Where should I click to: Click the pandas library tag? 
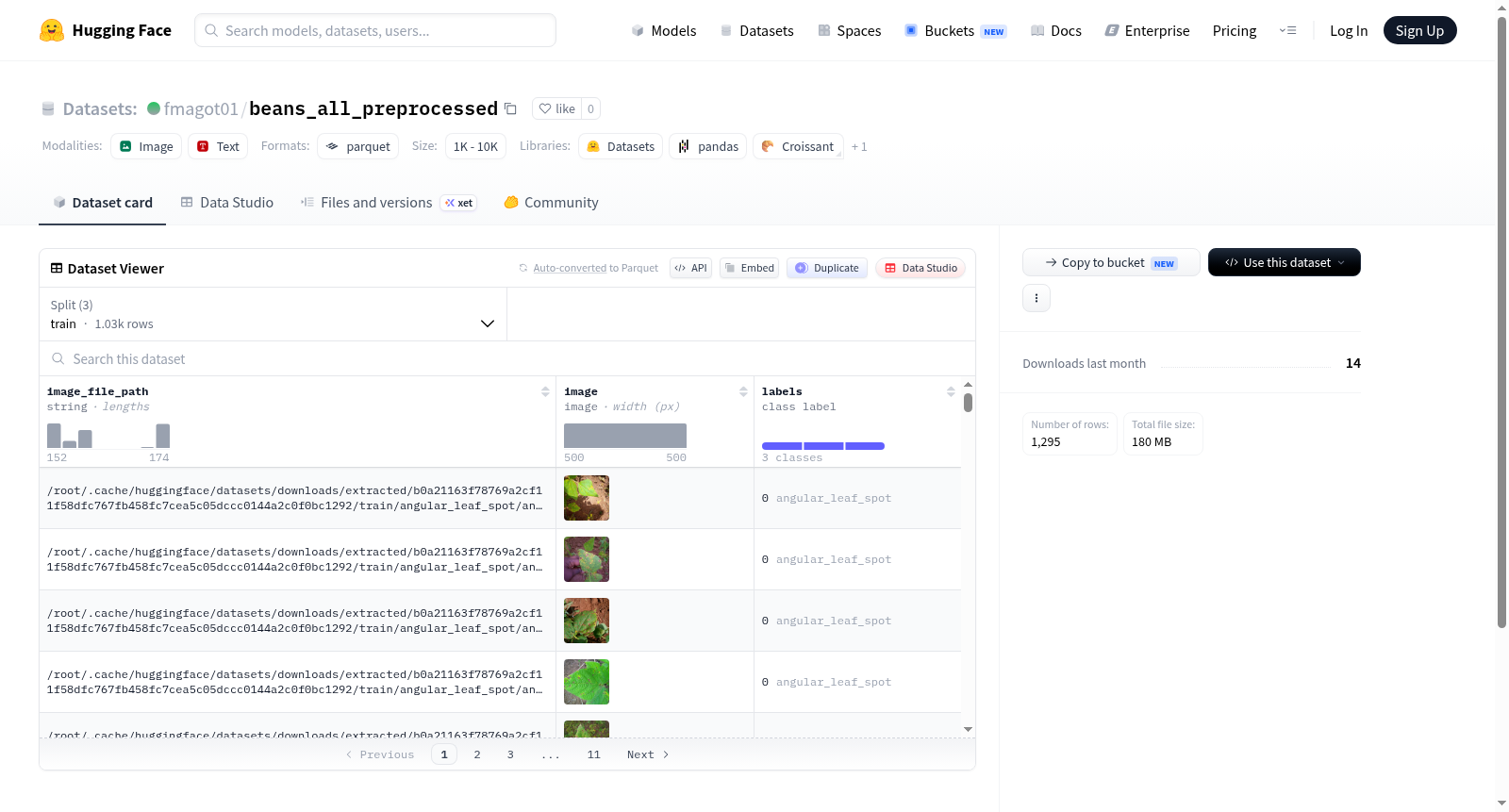[x=708, y=146]
